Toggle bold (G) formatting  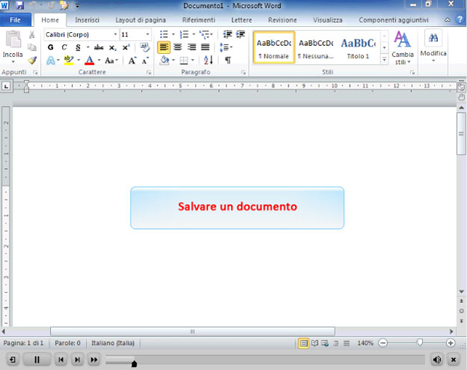pos(51,47)
